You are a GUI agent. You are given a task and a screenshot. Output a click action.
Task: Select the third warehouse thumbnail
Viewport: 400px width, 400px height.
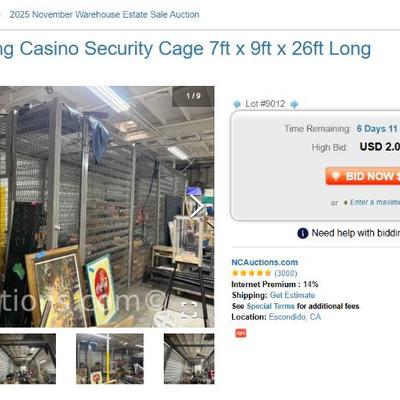[189, 359]
